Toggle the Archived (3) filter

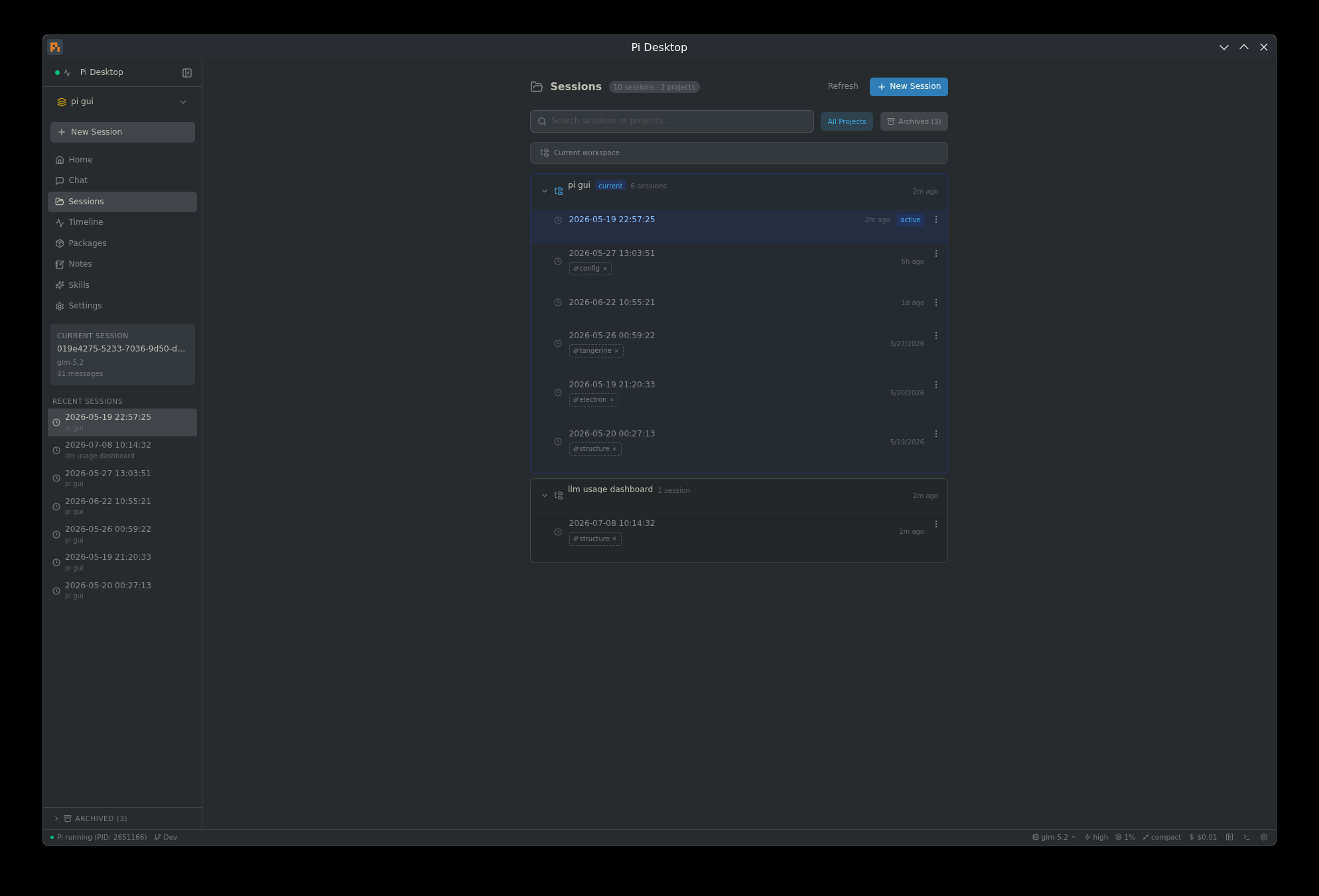click(914, 121)
